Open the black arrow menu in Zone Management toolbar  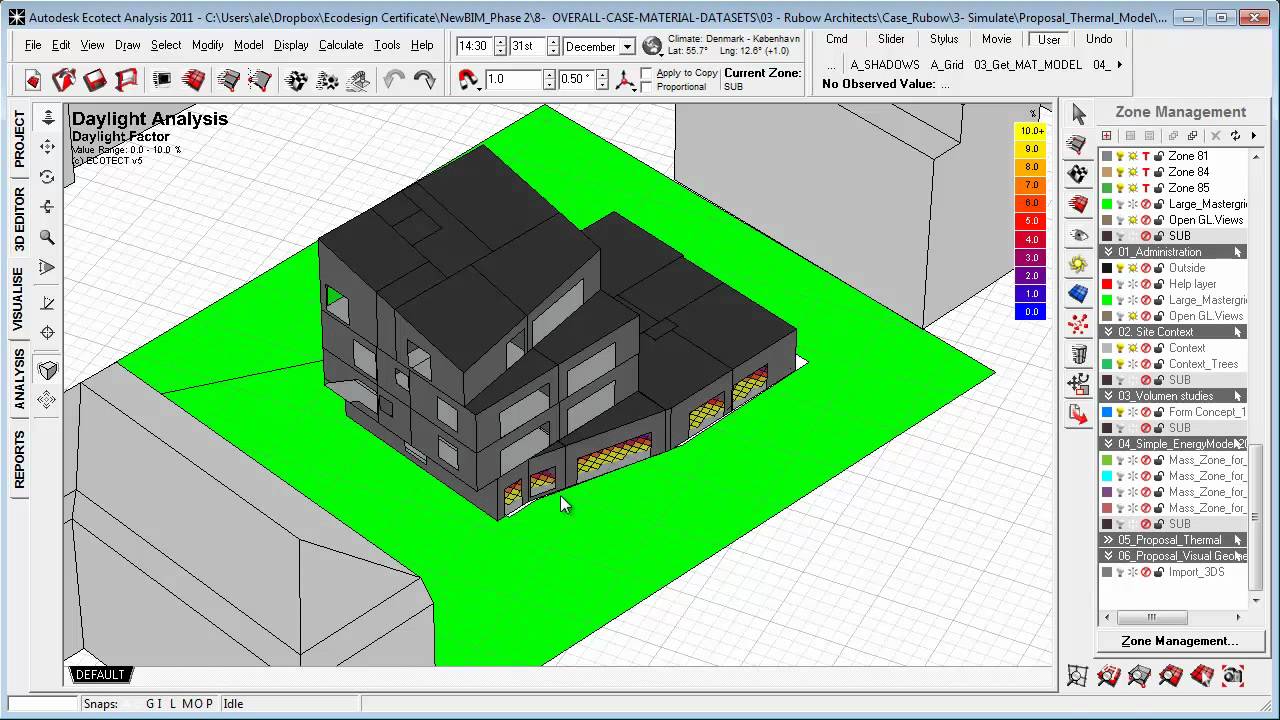point(1253,136)
